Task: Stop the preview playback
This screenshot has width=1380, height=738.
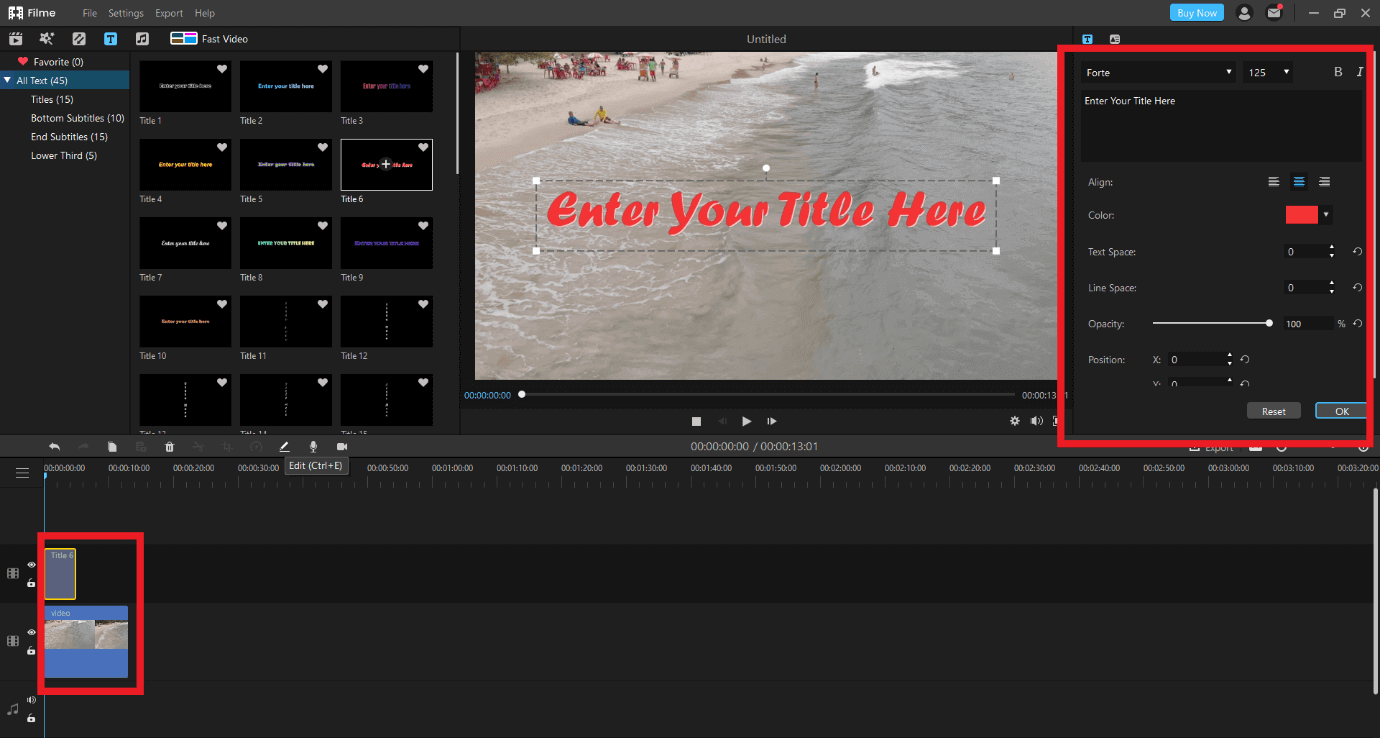Action: point(697,421)
